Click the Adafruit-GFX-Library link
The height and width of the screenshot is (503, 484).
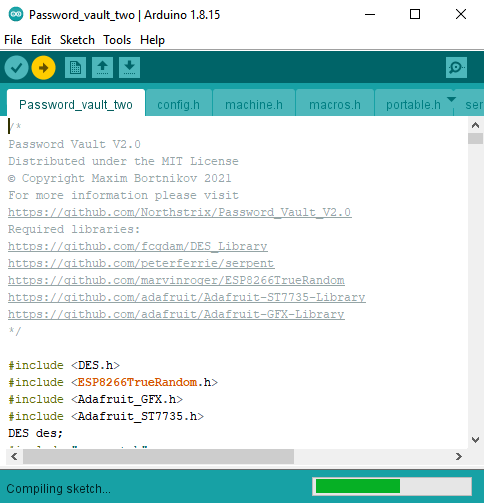[176, 314]
